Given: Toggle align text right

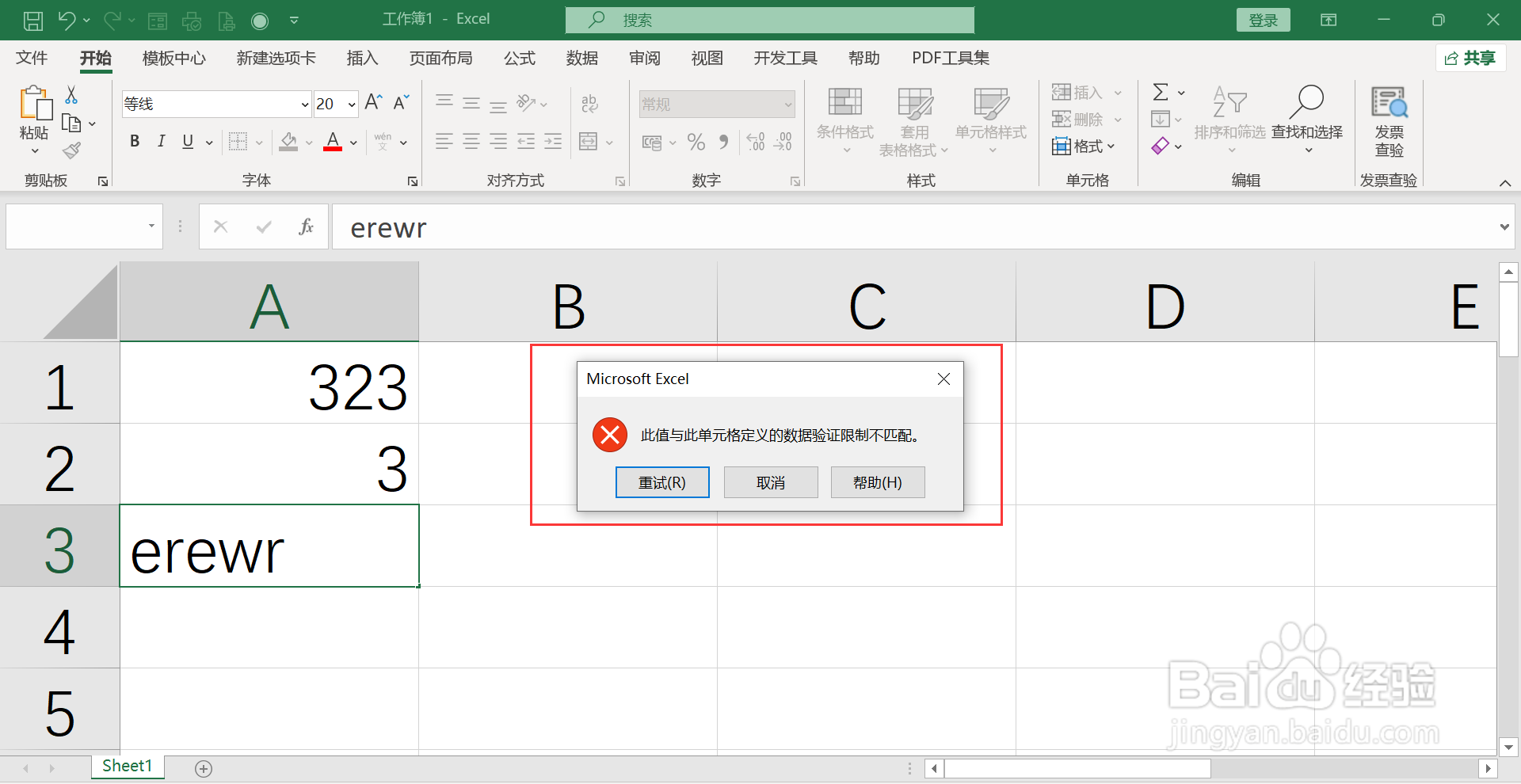Looking at the screenshot, I should tap(497, 142).
